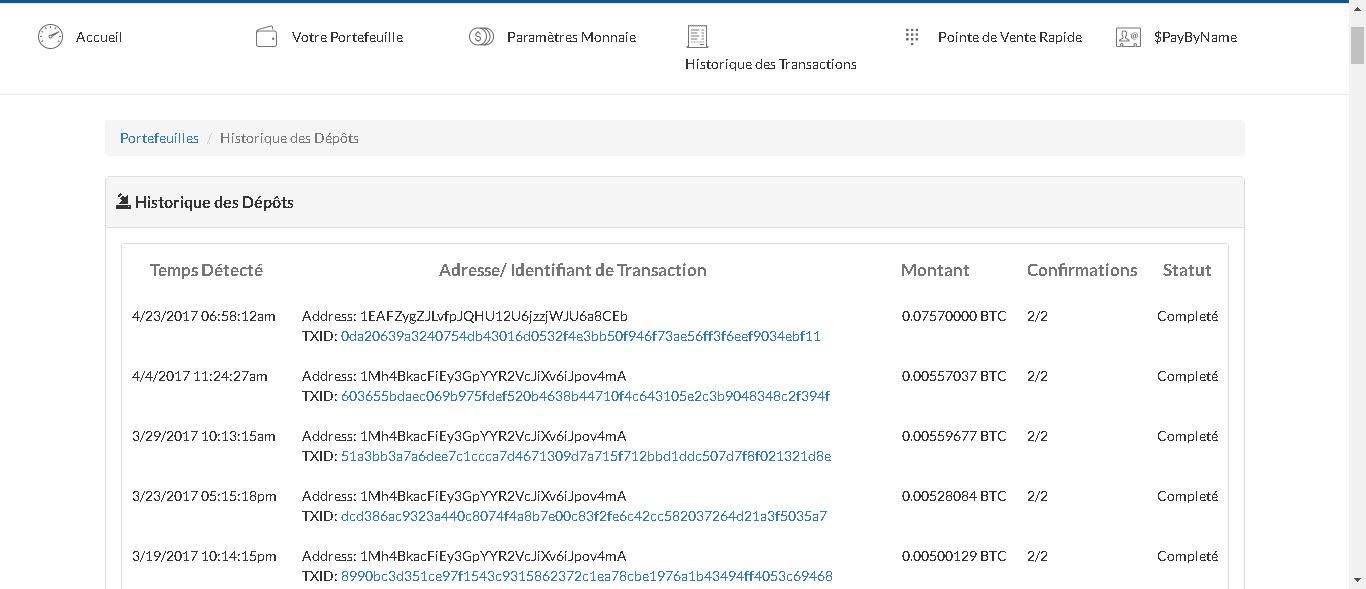The height and width of the screenshot is (589, 1366).
Task: Open the Accueil menu item
Action: tap(99, 37)
